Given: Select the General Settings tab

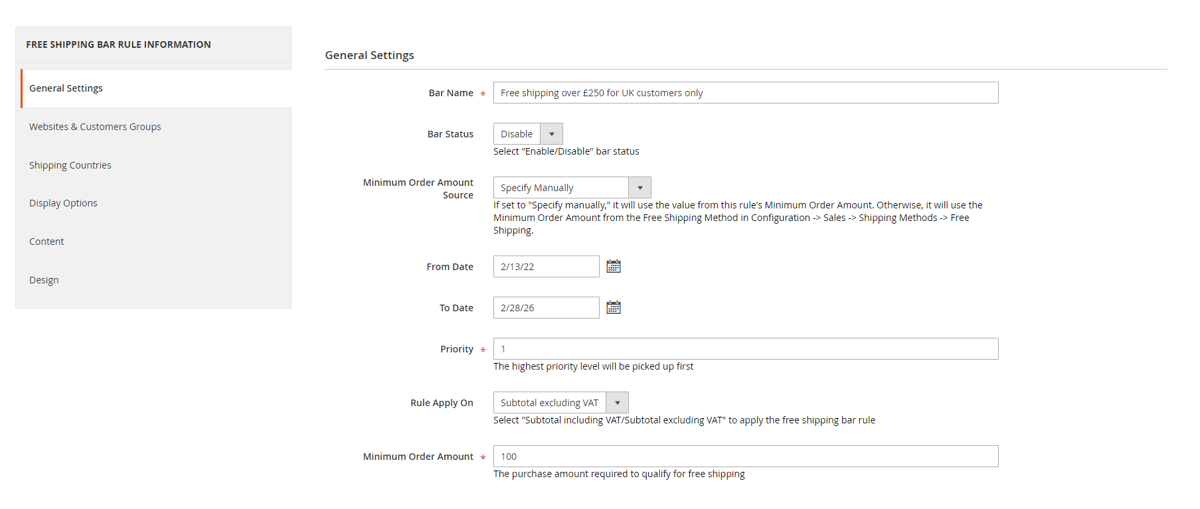Looking at the screenshot, I should (66, 88).
